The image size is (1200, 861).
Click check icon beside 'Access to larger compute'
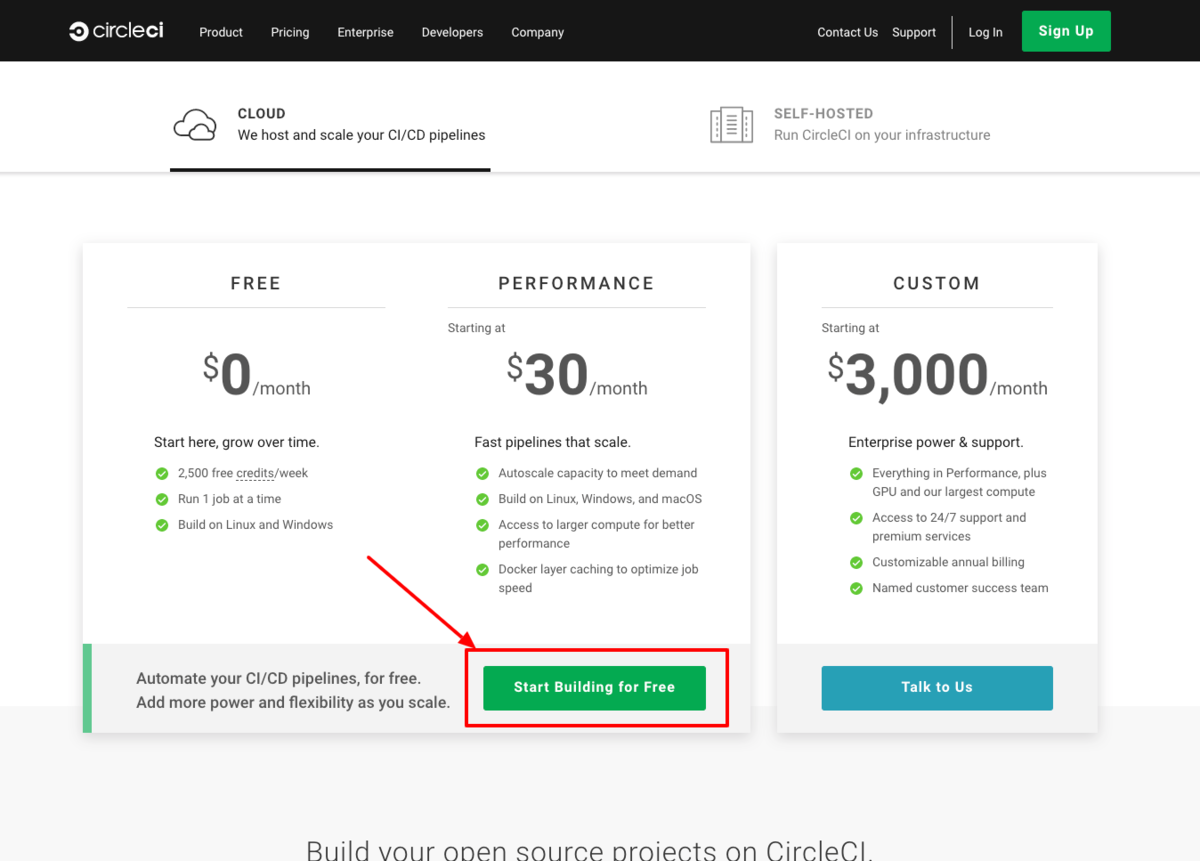[x=482, y=525]
